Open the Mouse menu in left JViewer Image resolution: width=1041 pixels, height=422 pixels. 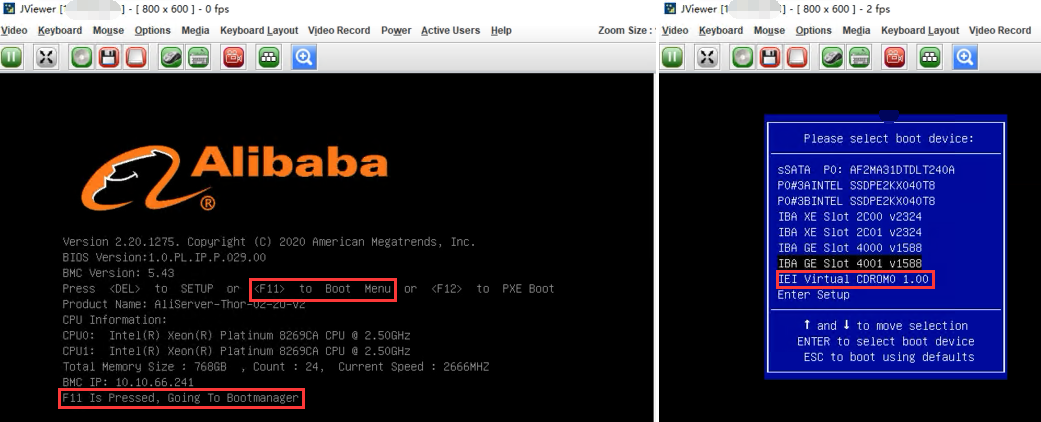pyautogui.click(x=108, y=31)
